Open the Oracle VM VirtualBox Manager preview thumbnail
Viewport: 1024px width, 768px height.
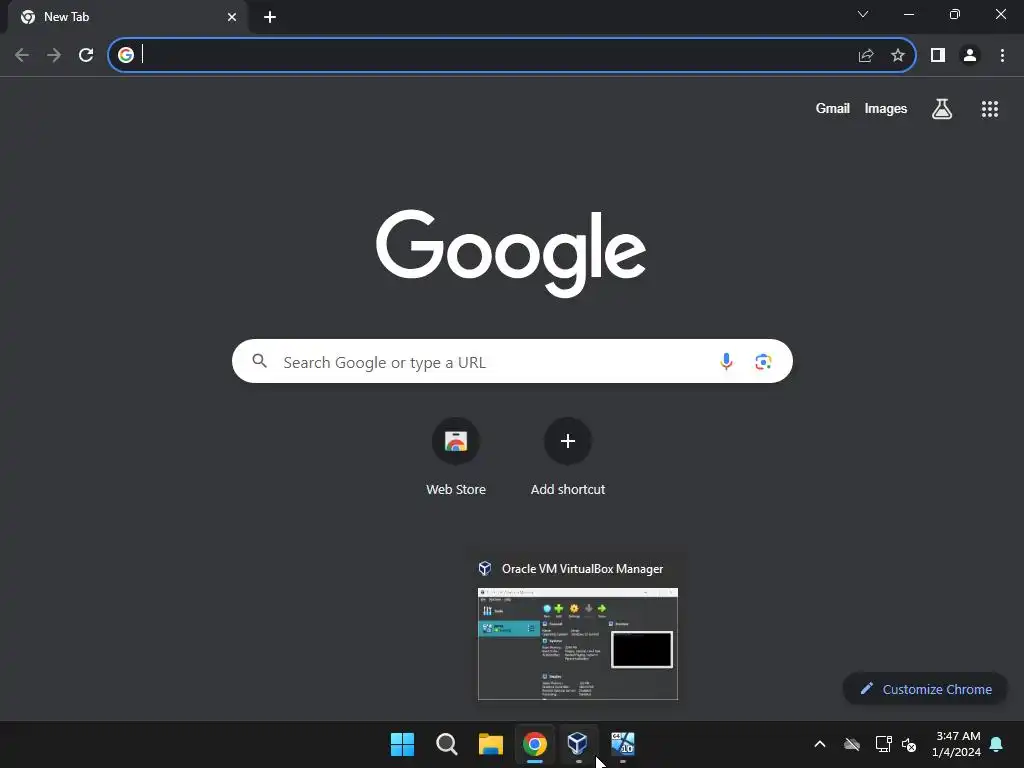(x=578, y=644)
